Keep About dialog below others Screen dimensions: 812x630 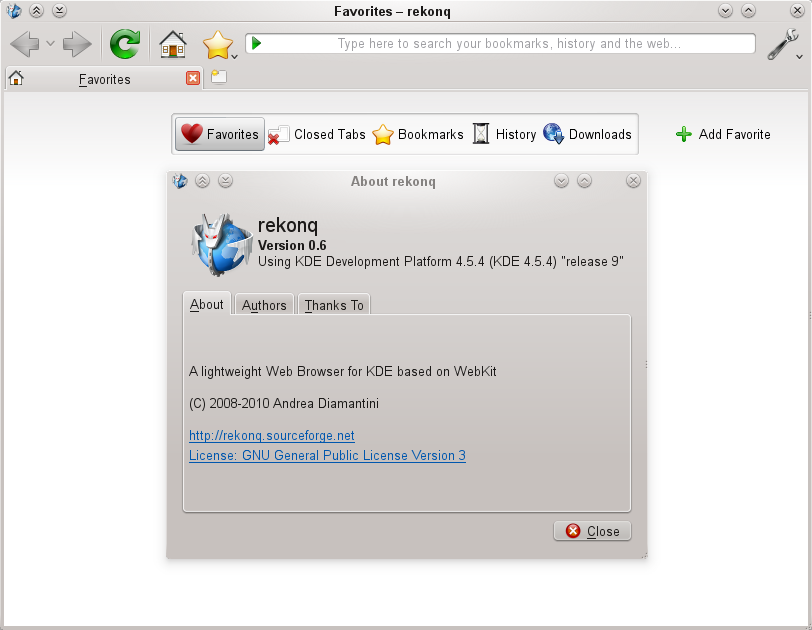(225, 181)
